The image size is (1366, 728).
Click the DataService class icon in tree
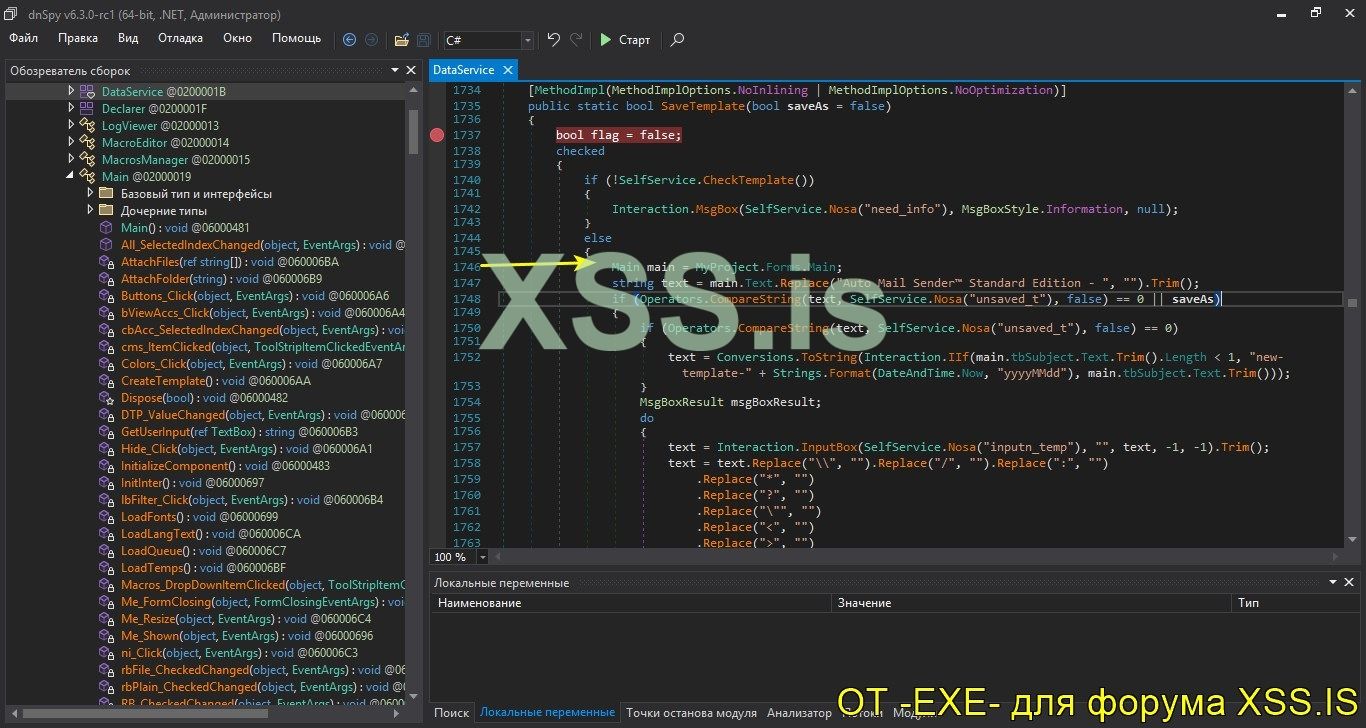tap(87, 91)
